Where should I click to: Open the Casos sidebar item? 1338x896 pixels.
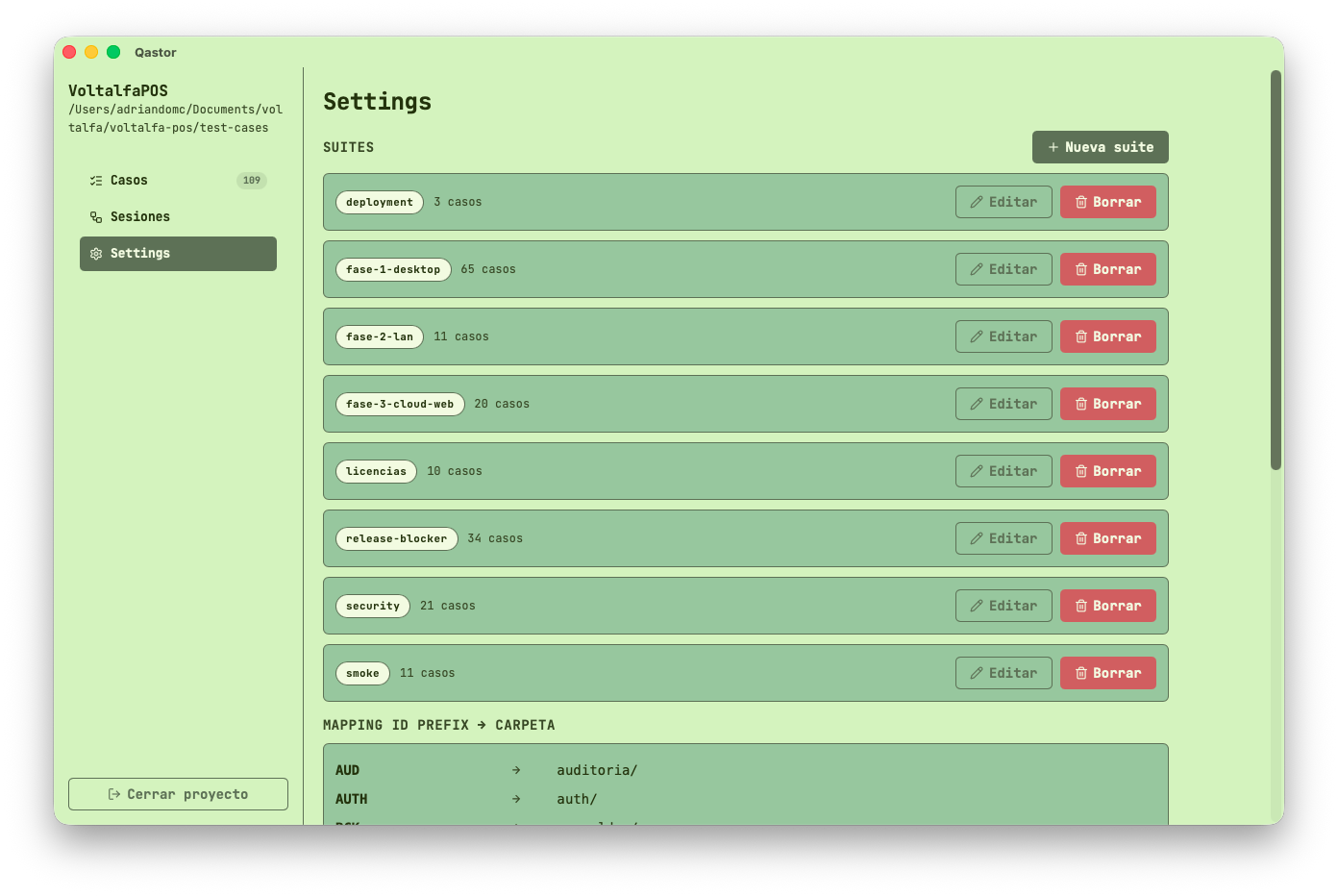178,181
